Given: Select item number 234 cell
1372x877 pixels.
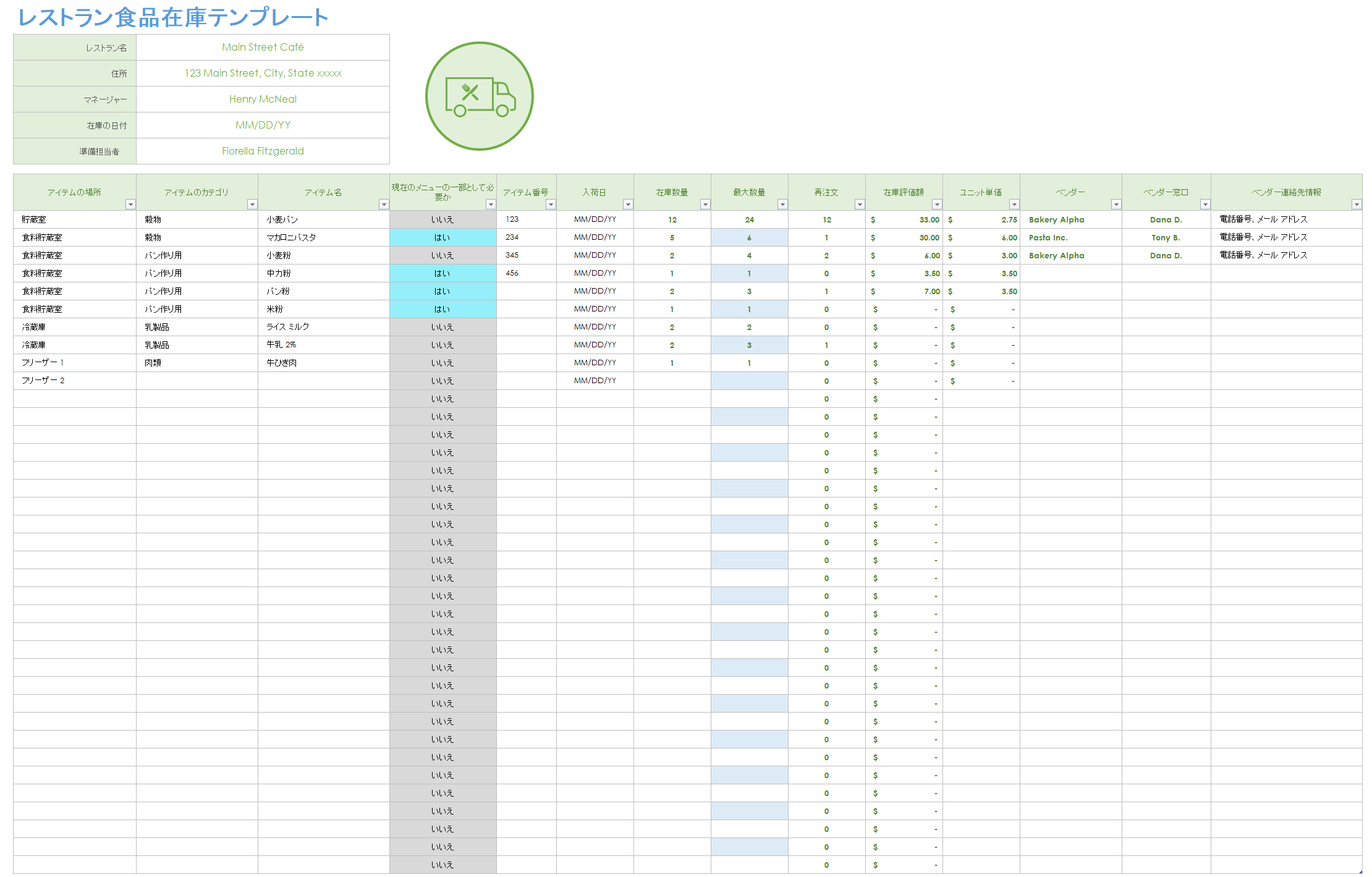Looking at the screenshot, I should click(527, 237).
